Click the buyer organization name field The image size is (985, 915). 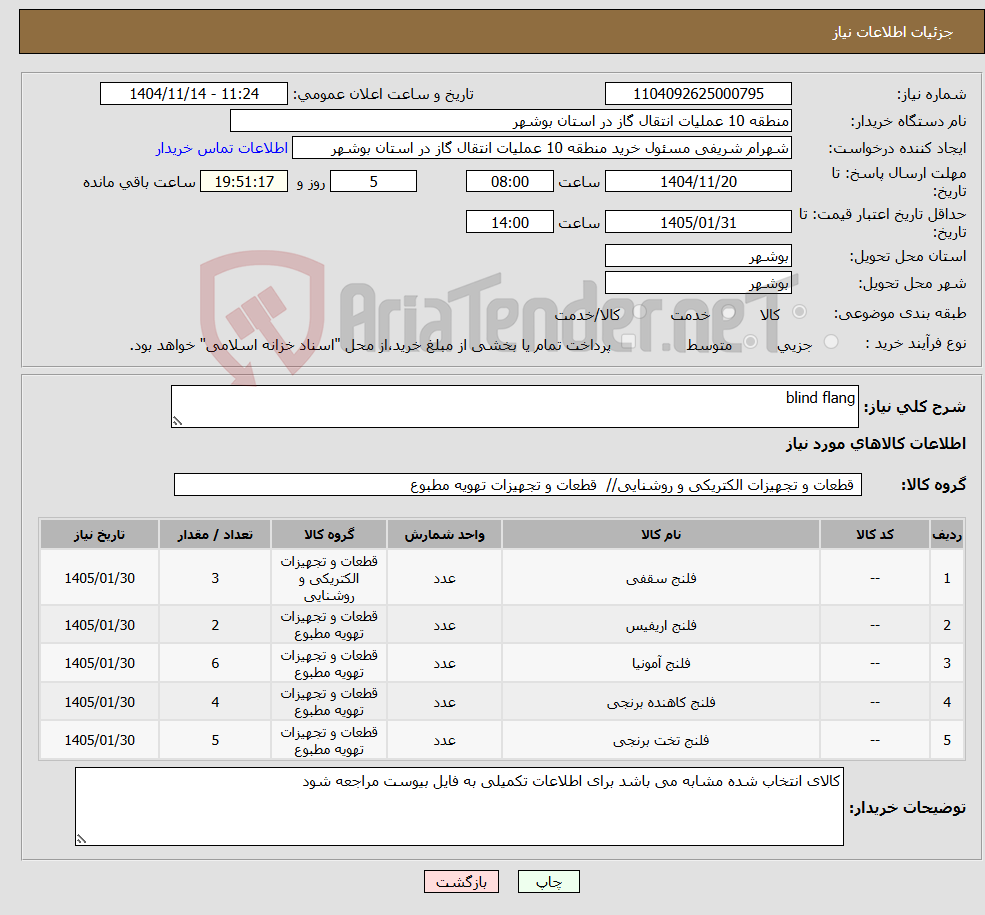[x=511, y=121]
